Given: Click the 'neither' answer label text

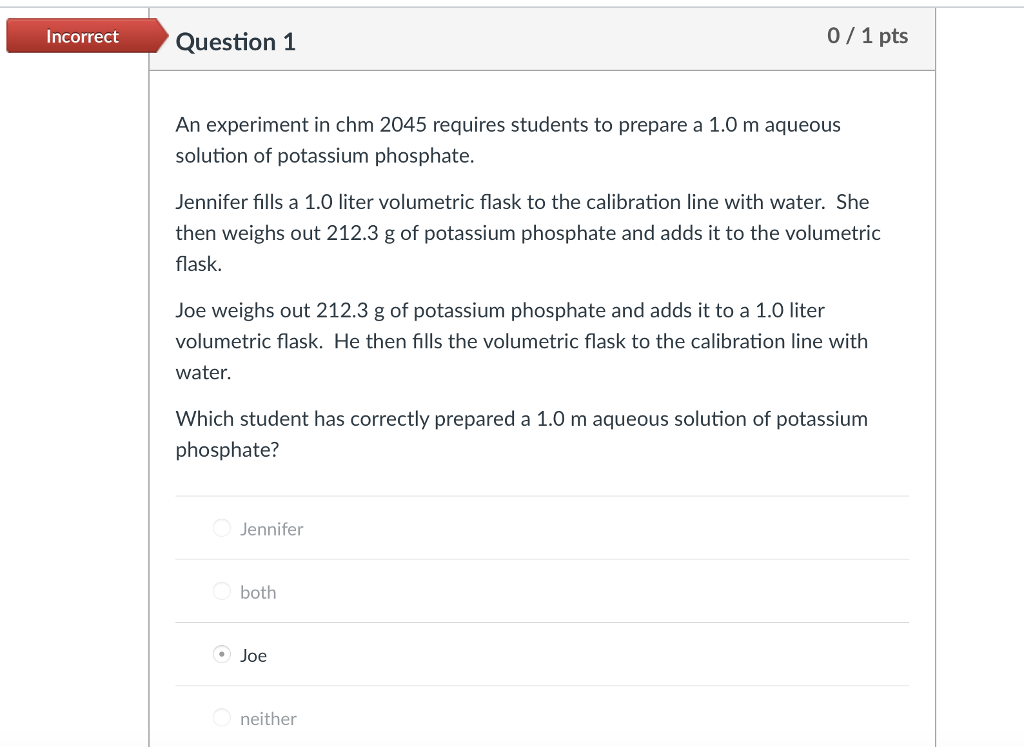Looking at the screenshot, I should pyautogui.click(x=268, y=719).
